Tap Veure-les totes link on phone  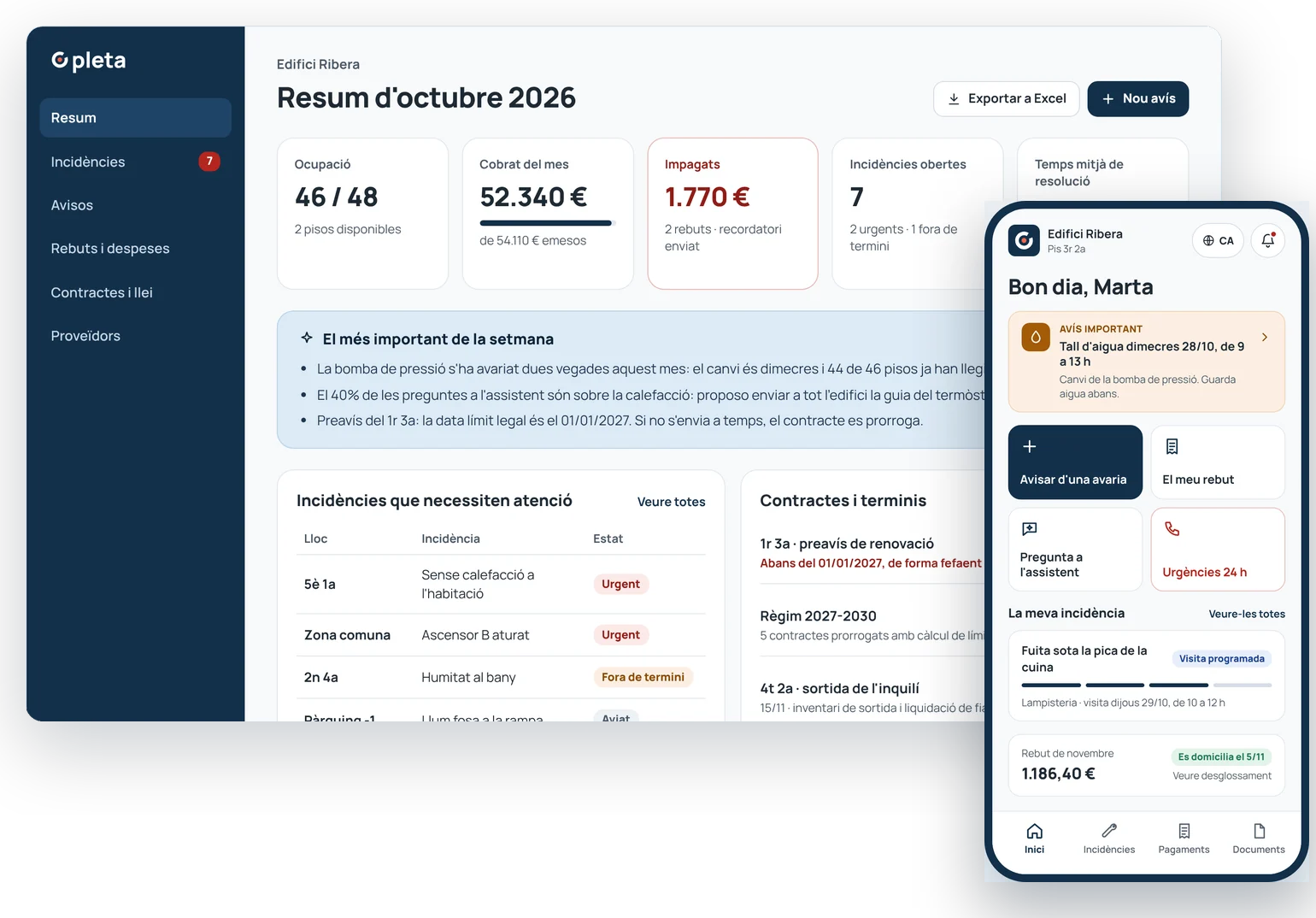pyautogui.click(x=1247, y=614)
